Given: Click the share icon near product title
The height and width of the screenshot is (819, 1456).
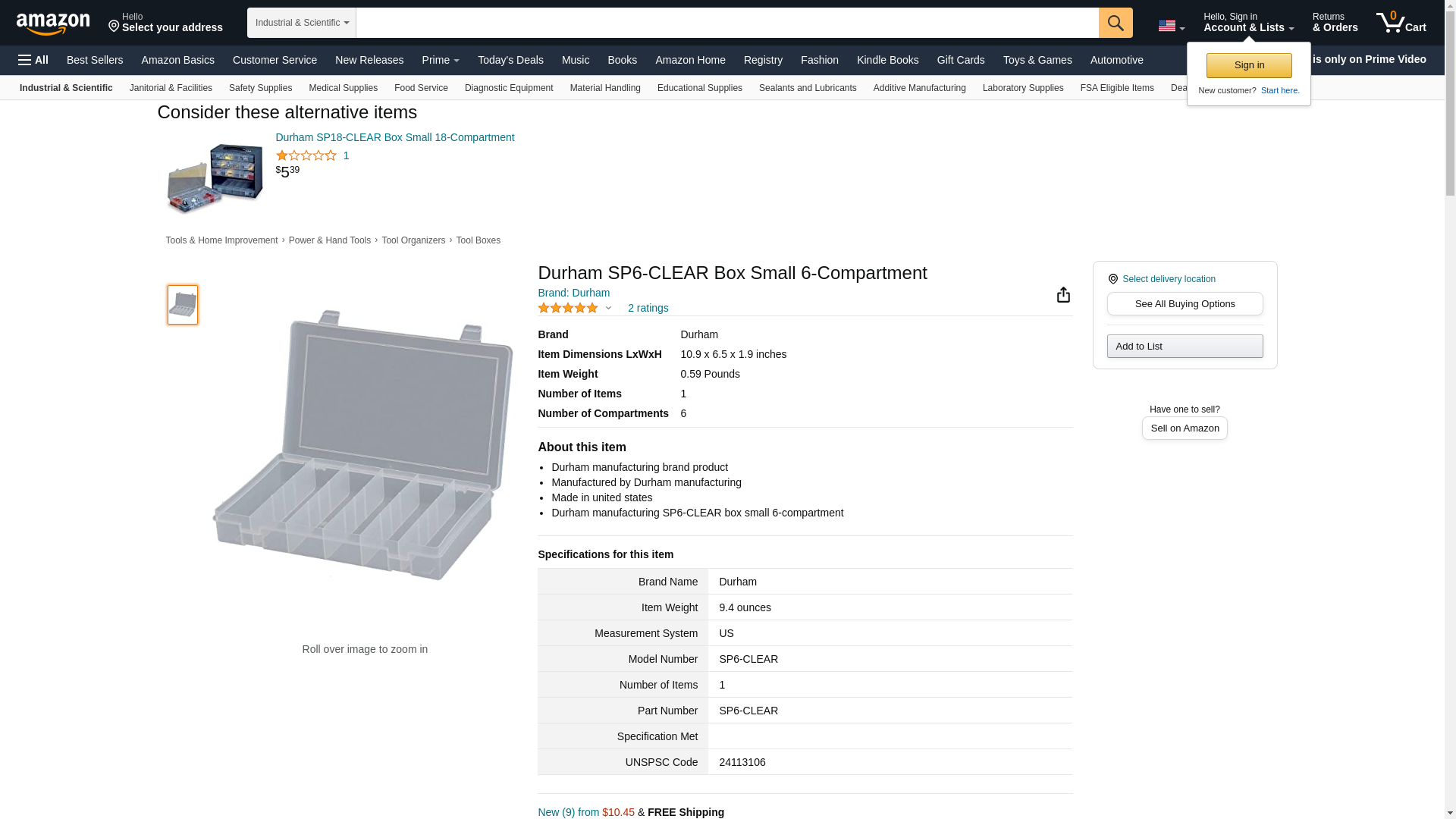Looking at the screenshot, I should [1063, 295].
